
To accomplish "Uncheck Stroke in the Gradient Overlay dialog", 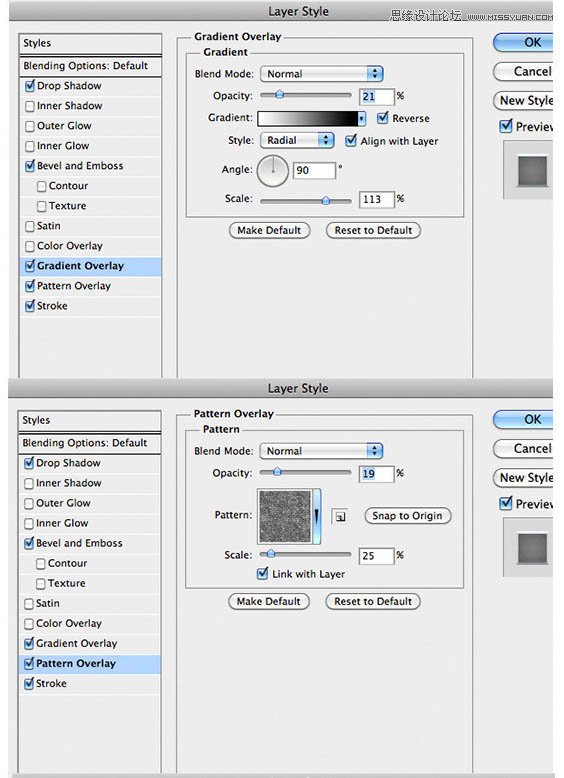I will coord(30,306).
